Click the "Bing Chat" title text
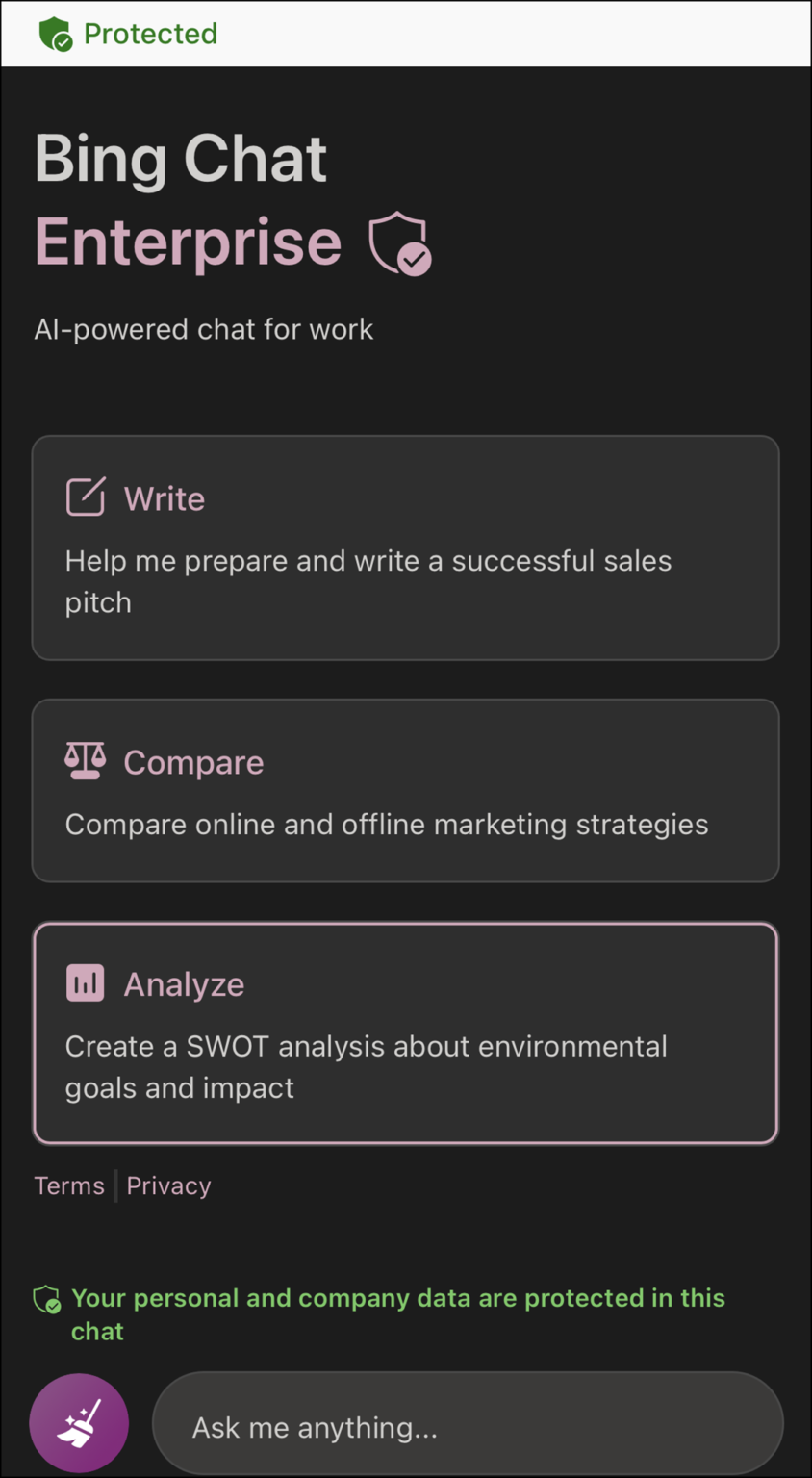Viewport: 812px width, 1478px height. coord(181,159)
